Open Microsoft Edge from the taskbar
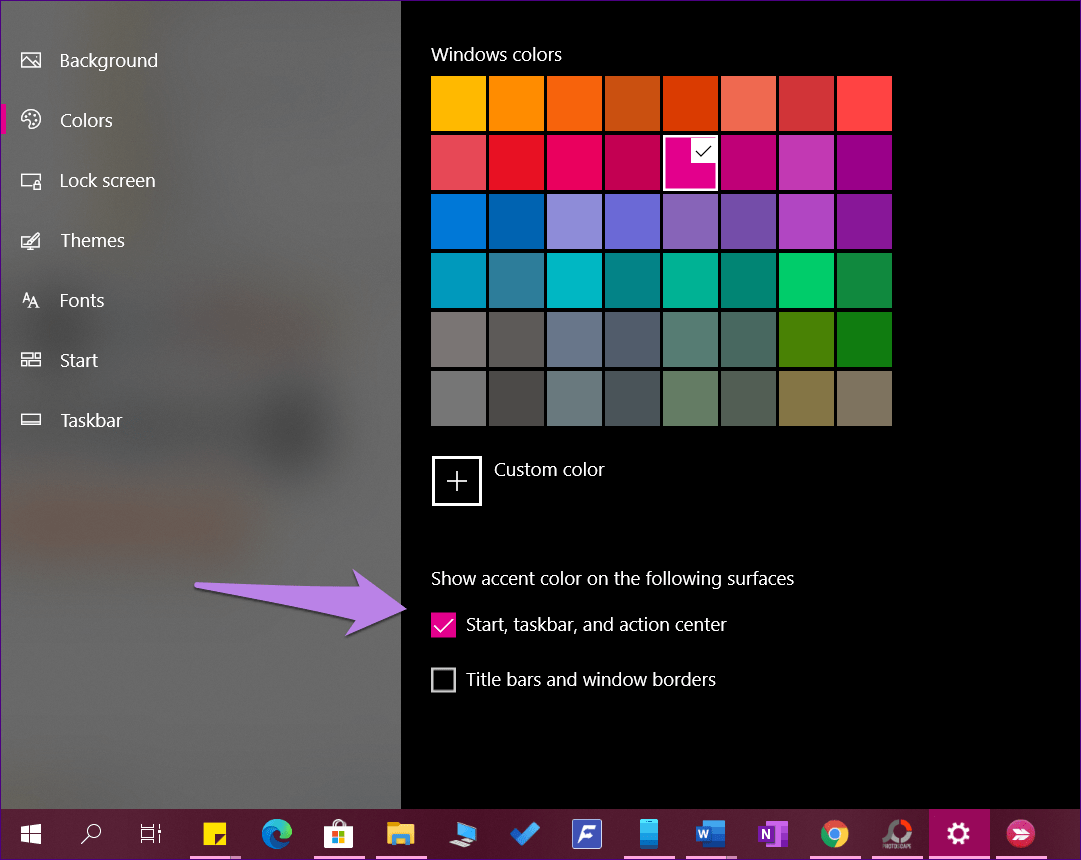Viewport: 1081px width, 860px height. [277, 833]
